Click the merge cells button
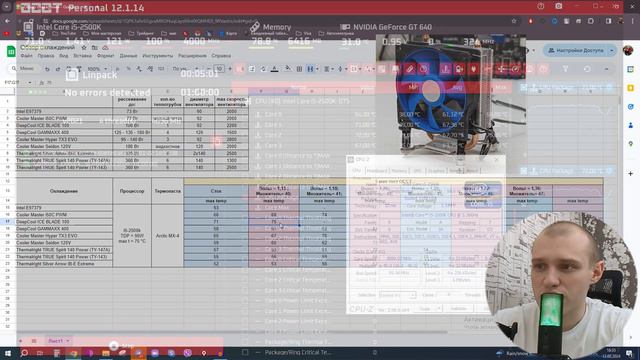The width and height of the screenshot is (640, 360). tap(310, 69)
